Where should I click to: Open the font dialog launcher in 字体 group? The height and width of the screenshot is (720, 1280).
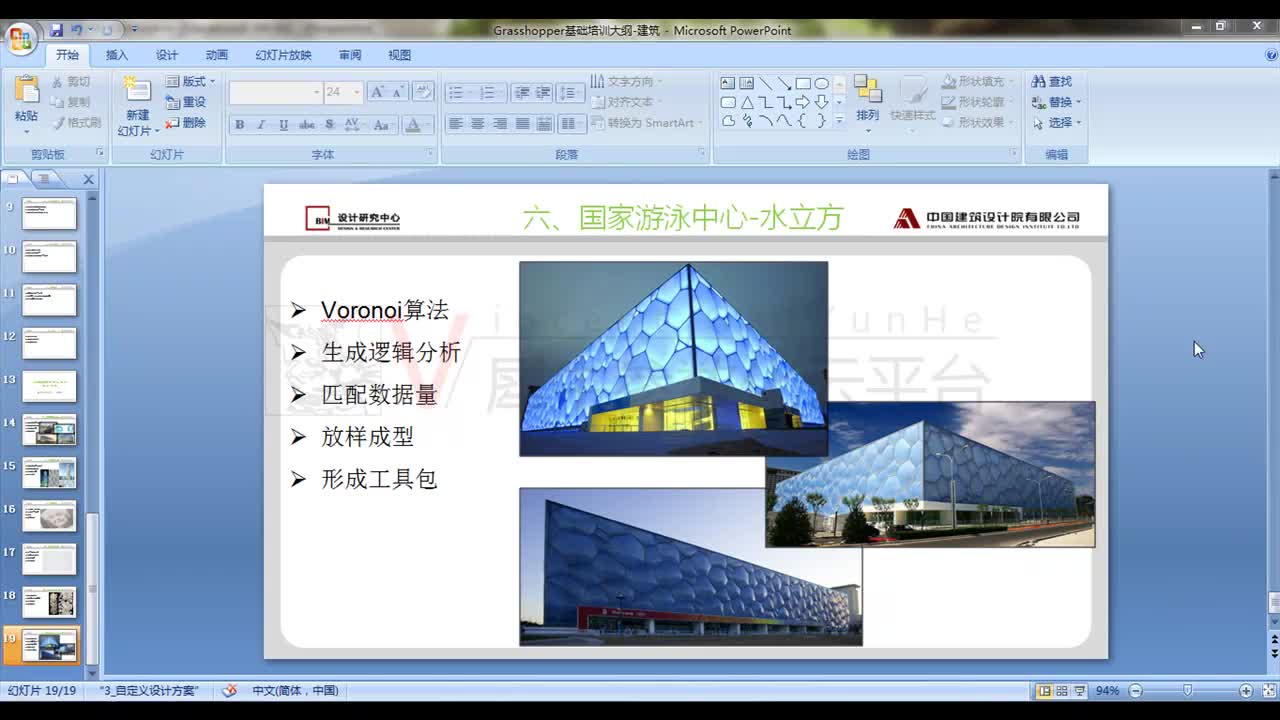point(430,153)
